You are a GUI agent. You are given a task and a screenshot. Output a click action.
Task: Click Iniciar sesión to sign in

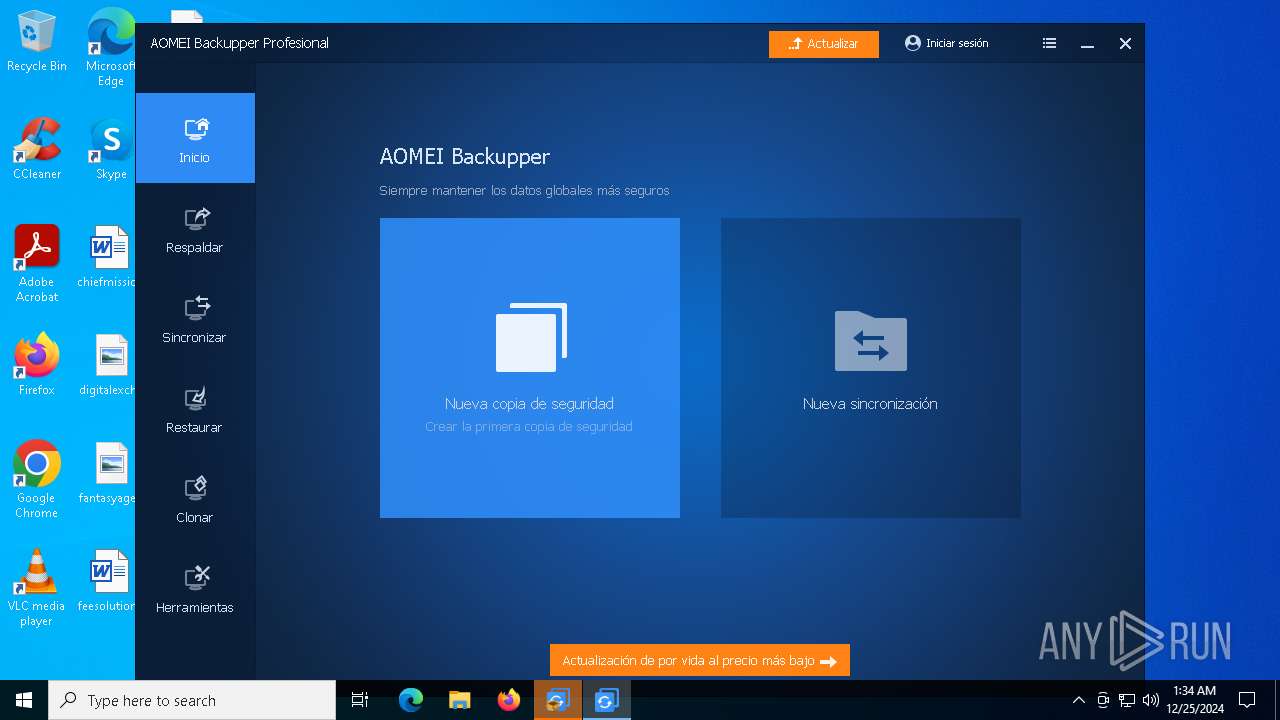tap(946, 43)
